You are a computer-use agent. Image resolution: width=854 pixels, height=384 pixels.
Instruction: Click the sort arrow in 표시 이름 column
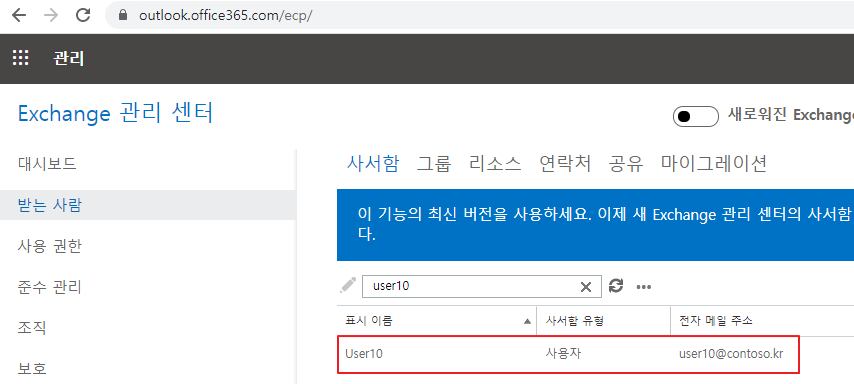click(x=527, y=321)
